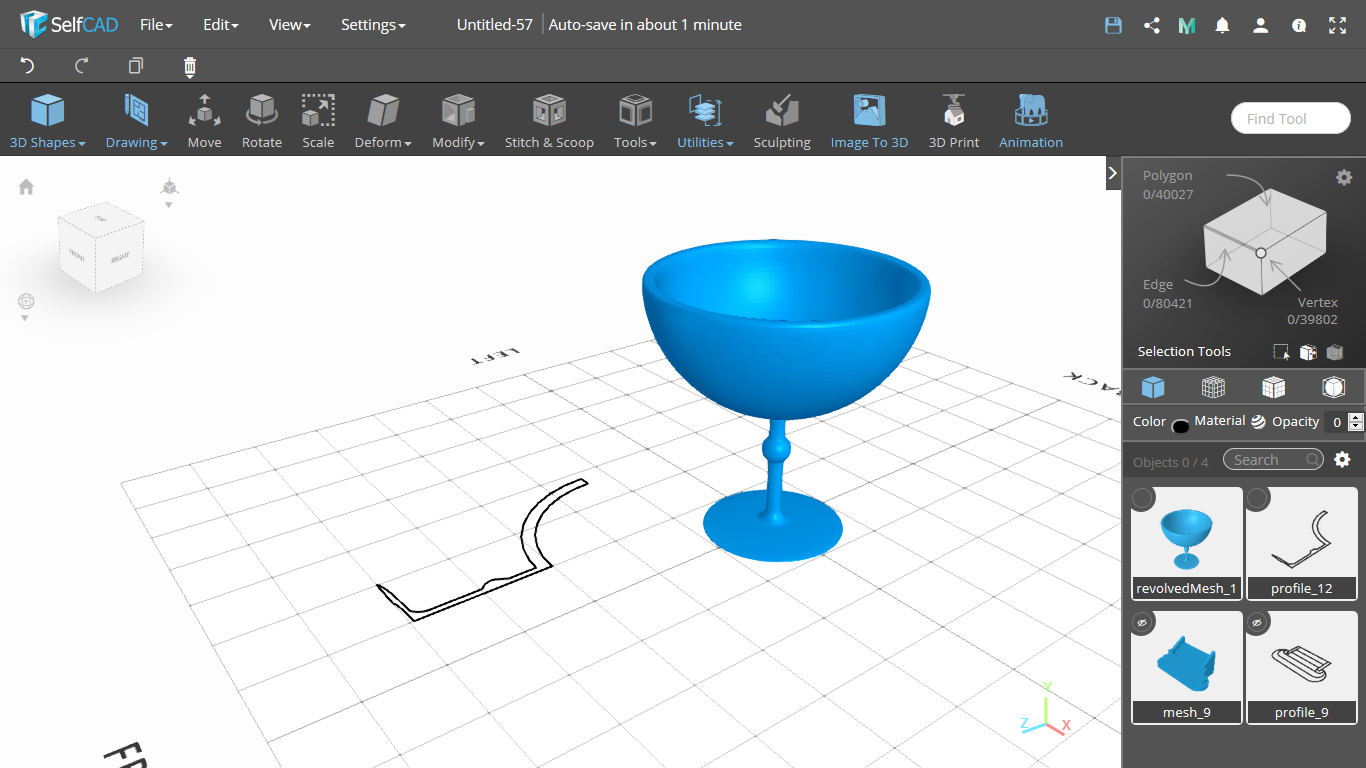
Task: Open the Modify tools dropdown
Action: click(458, 122)
